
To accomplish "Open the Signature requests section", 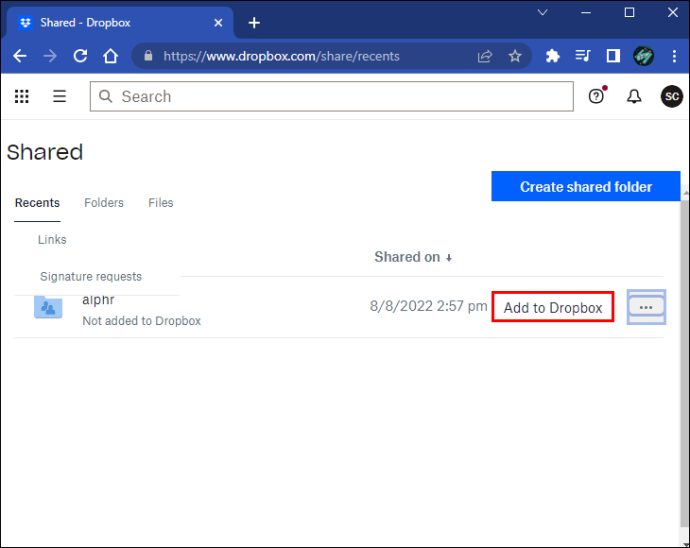I will click(91, 277).
